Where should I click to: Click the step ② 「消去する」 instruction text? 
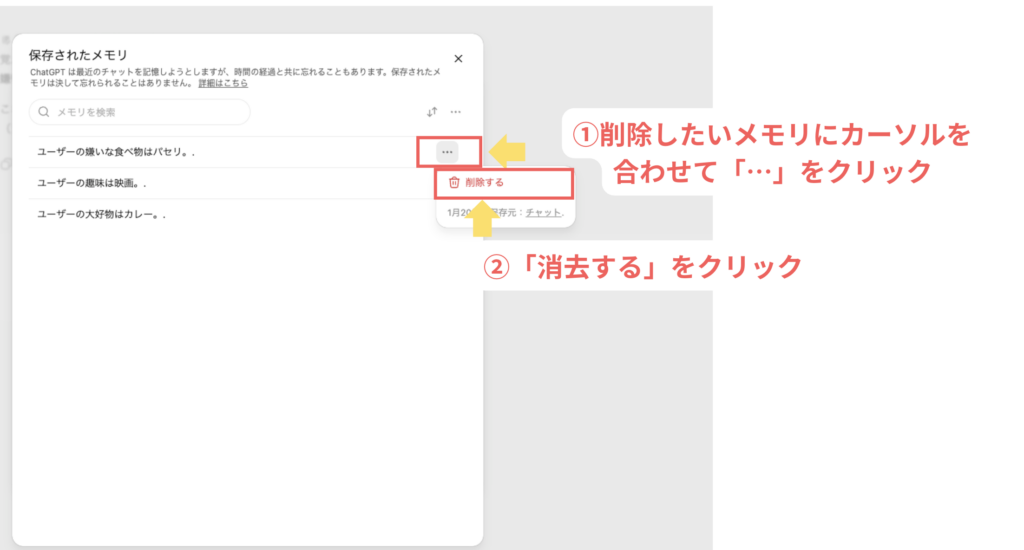[x=642, y=266]
